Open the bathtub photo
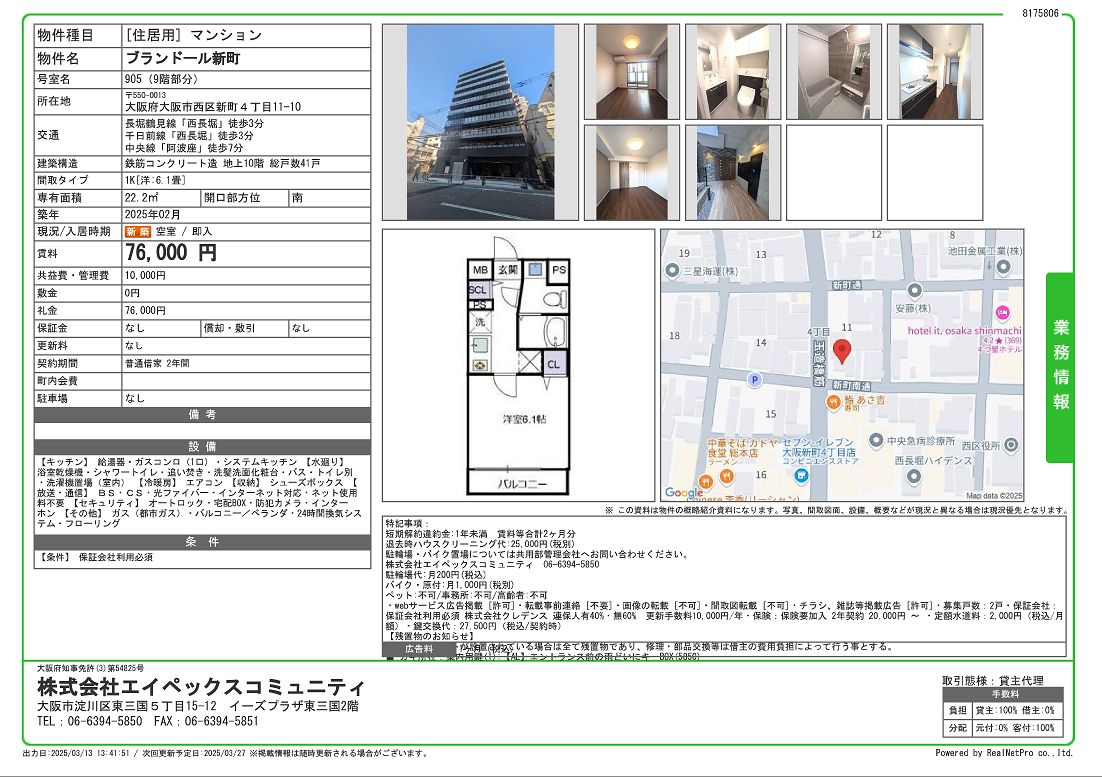1102x777 pixels. [x=834, y=72]
